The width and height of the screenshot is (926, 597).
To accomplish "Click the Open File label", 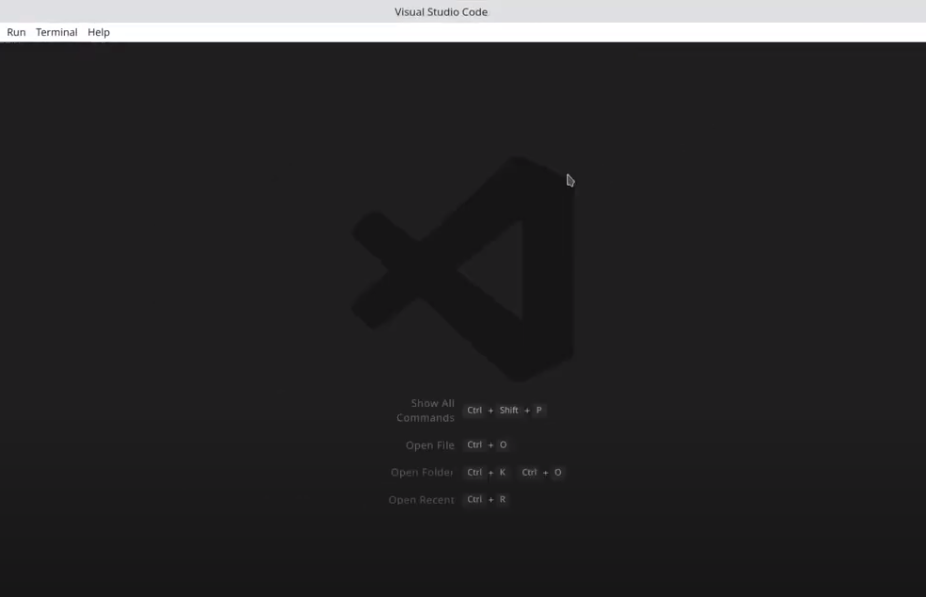I will 430,445.
